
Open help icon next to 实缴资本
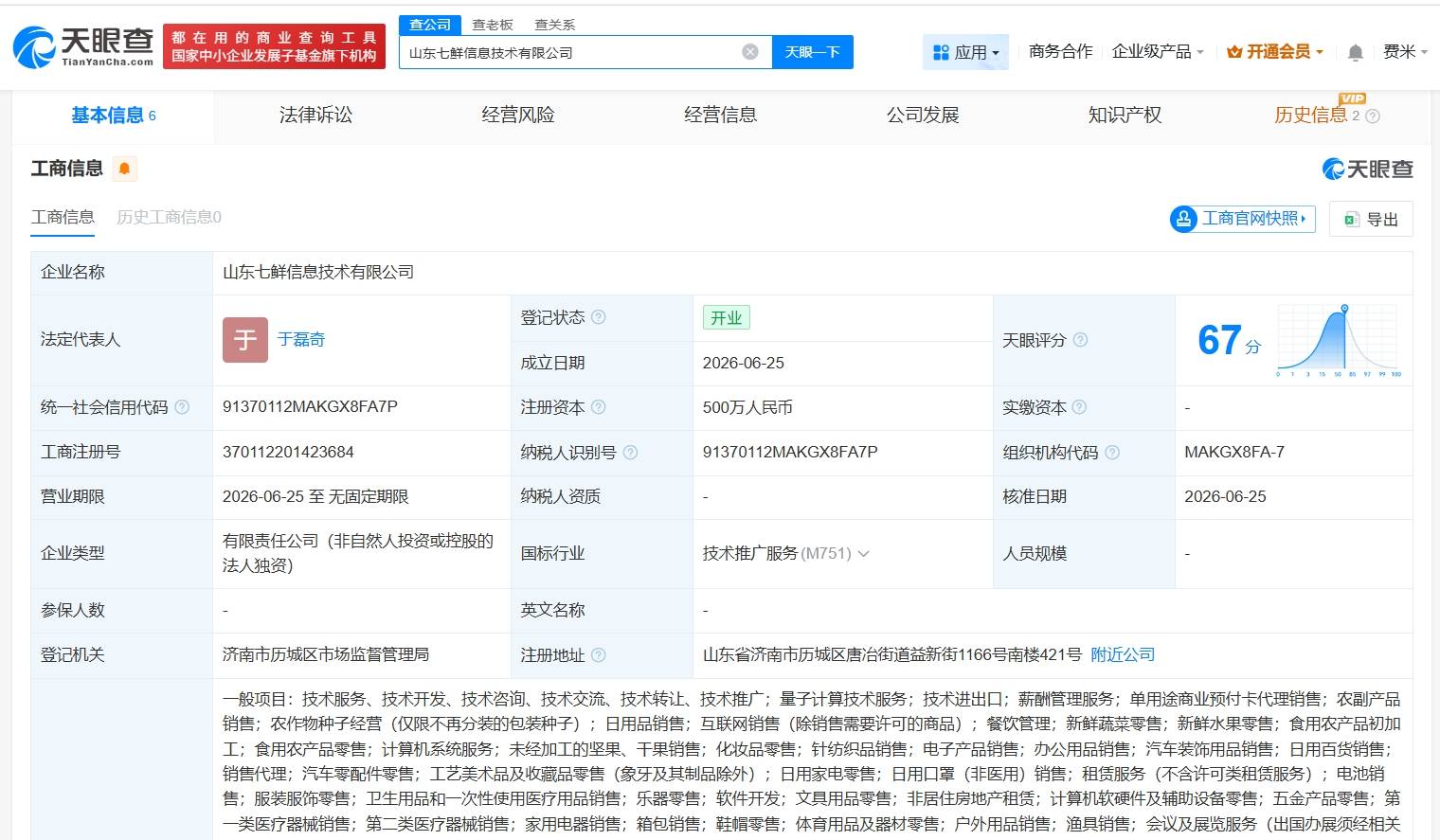click(1079, 407)
